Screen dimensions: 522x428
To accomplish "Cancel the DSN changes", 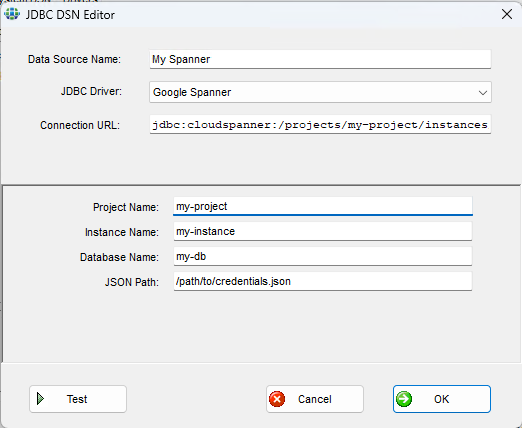I will [315, 399].
